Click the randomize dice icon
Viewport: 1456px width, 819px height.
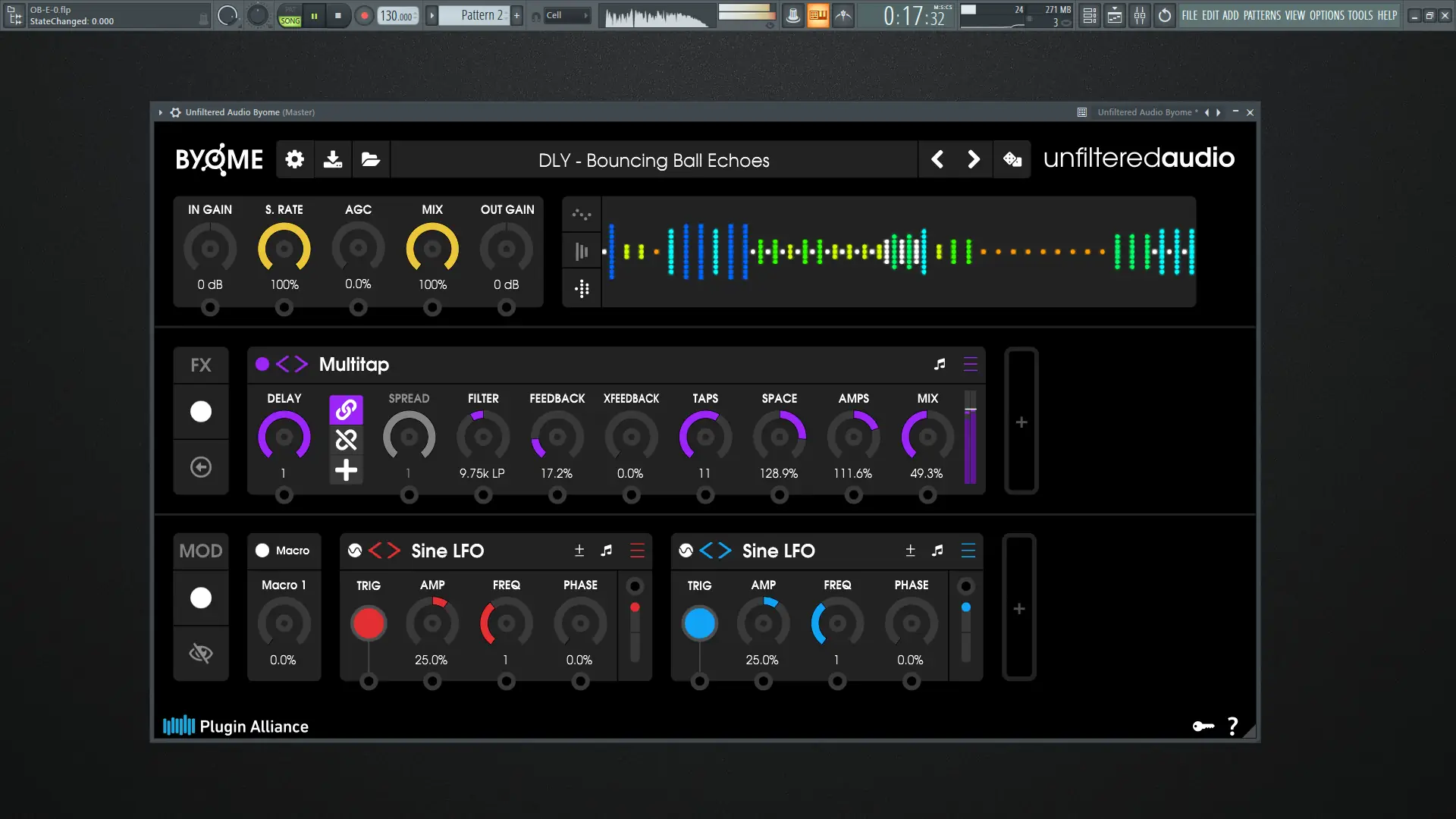click(1012, 159)
